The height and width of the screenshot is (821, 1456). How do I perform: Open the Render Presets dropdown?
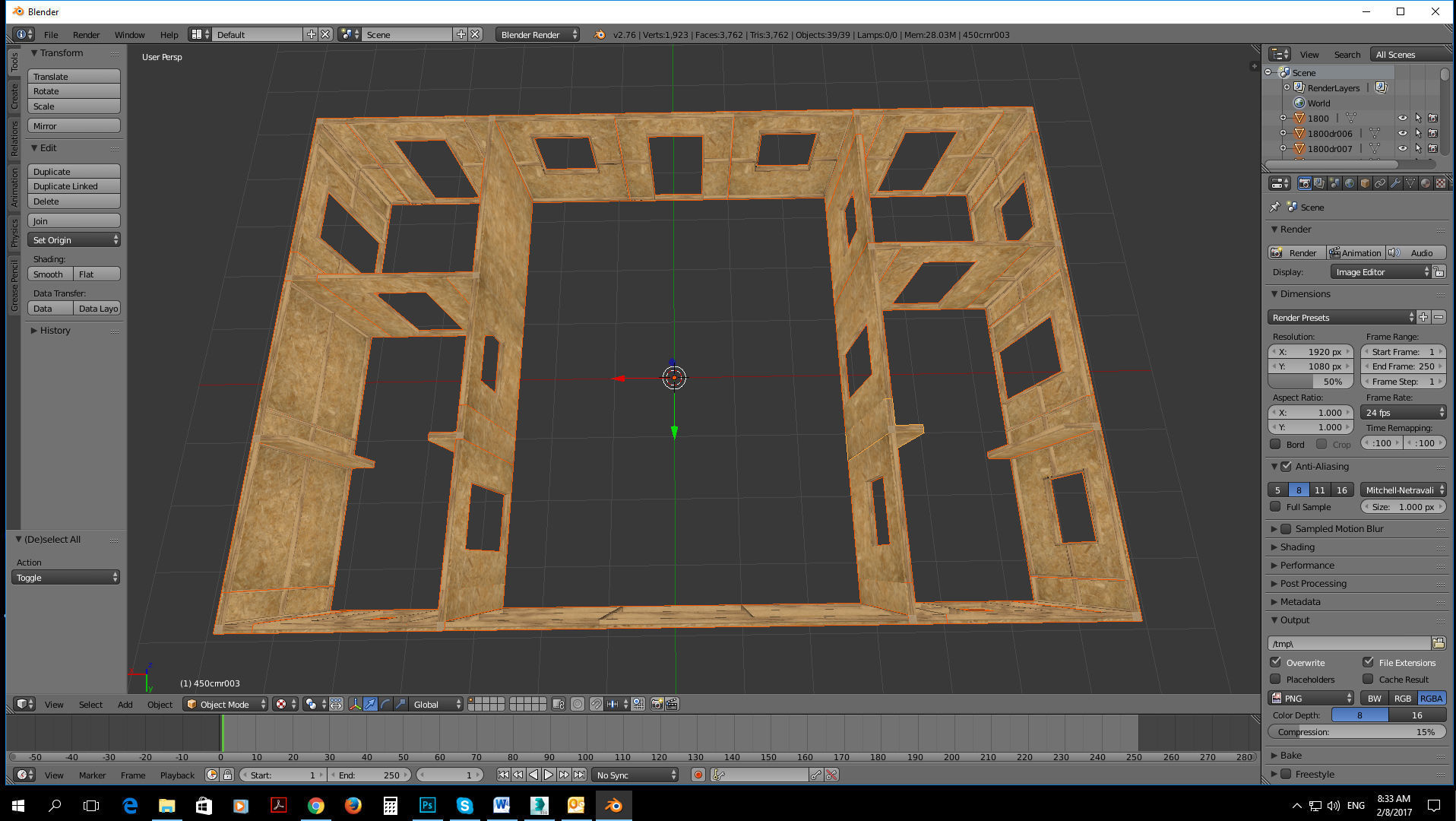1342,317
